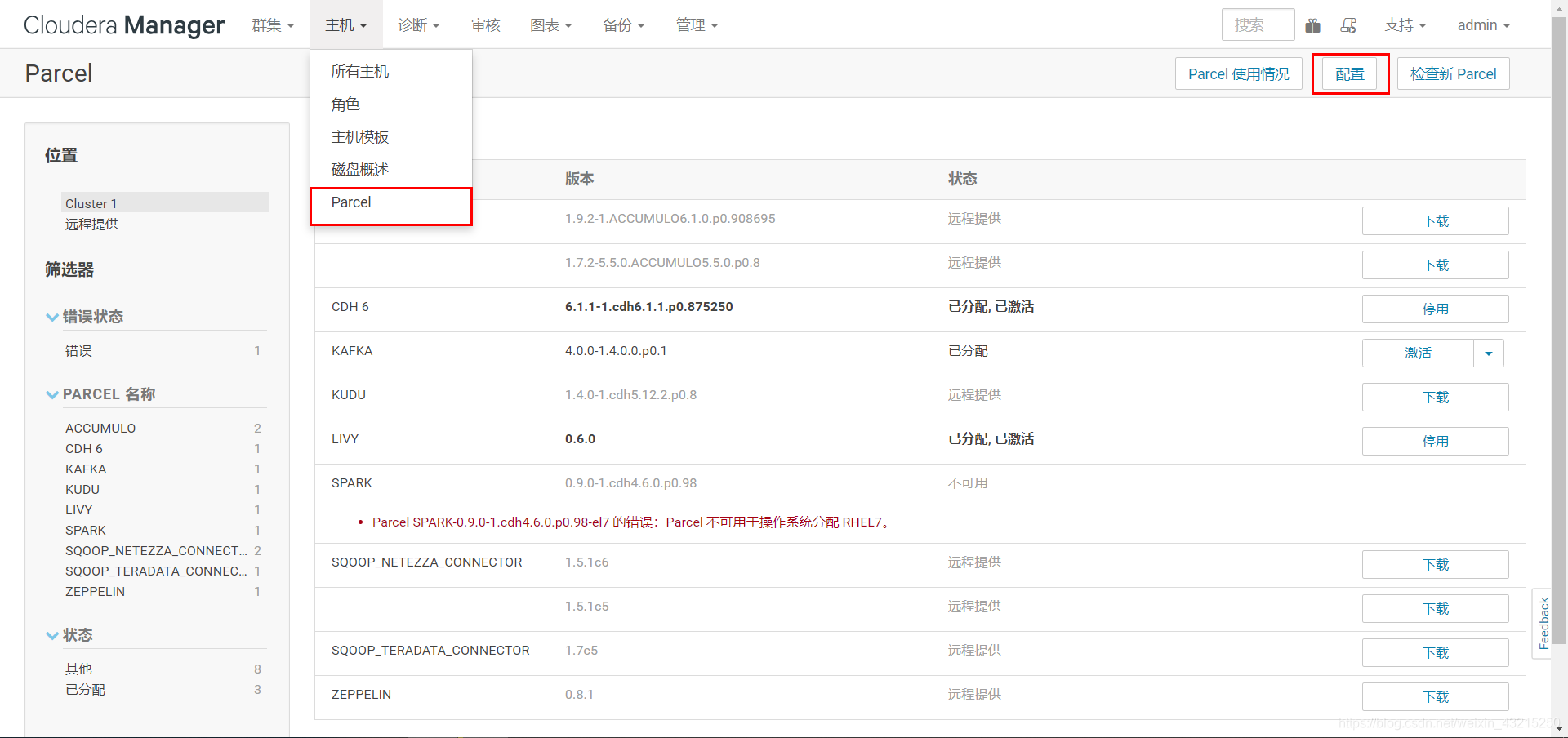Open the admin user menu
1568x738 pixels.
[1484, 25]
